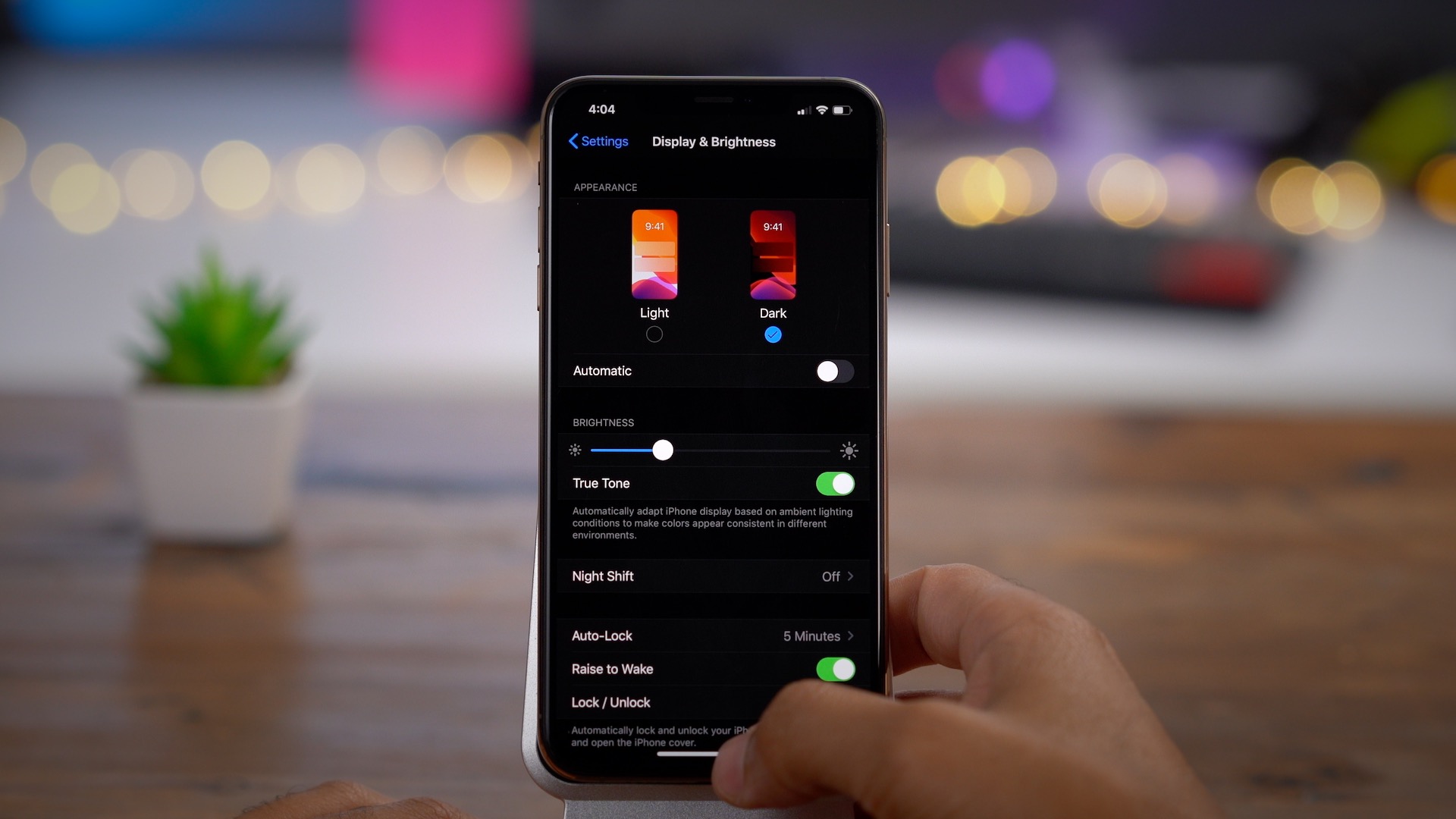Expand the Lock / Unlock settings
Viewport: 1456px width, 819px height.
[x=711, y=702]
